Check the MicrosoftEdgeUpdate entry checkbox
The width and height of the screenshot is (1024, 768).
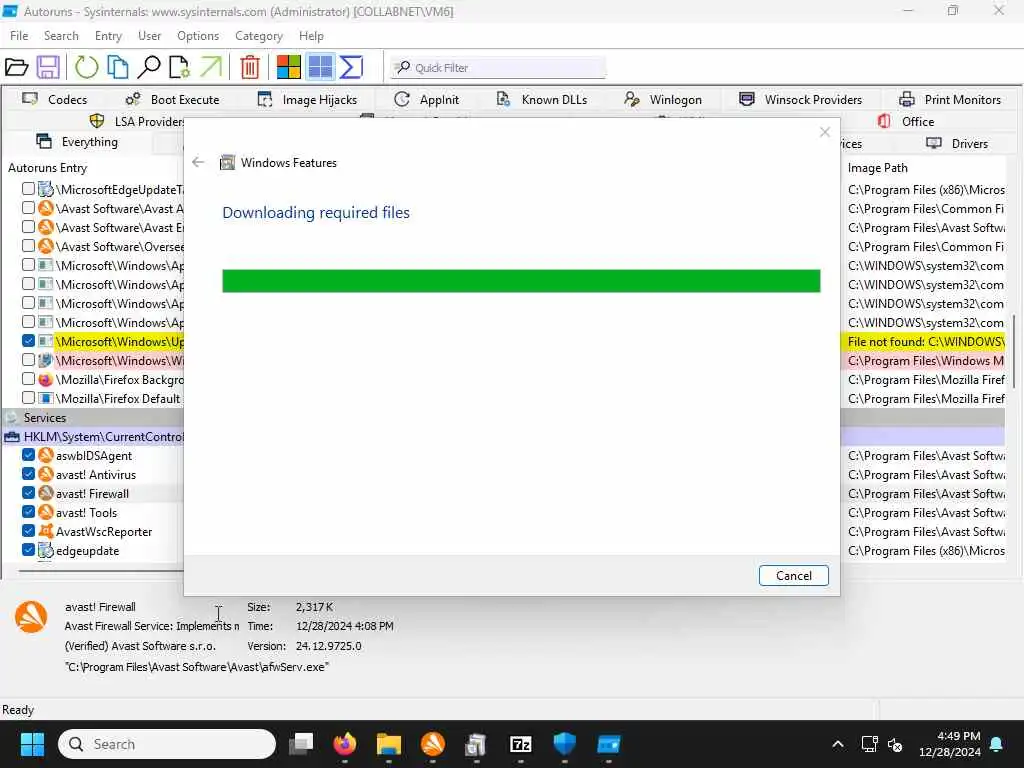(28, 189)
